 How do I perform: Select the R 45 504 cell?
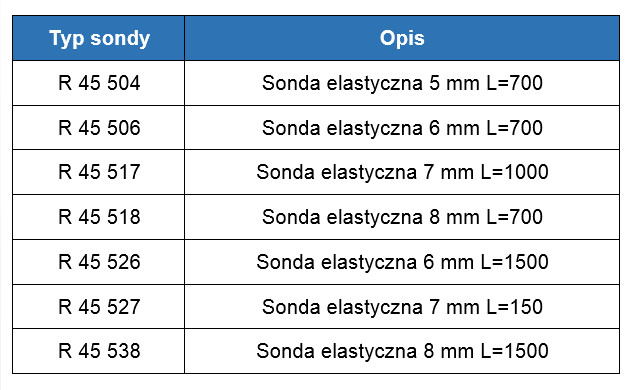pyautogui.click(x=99, y=83)
